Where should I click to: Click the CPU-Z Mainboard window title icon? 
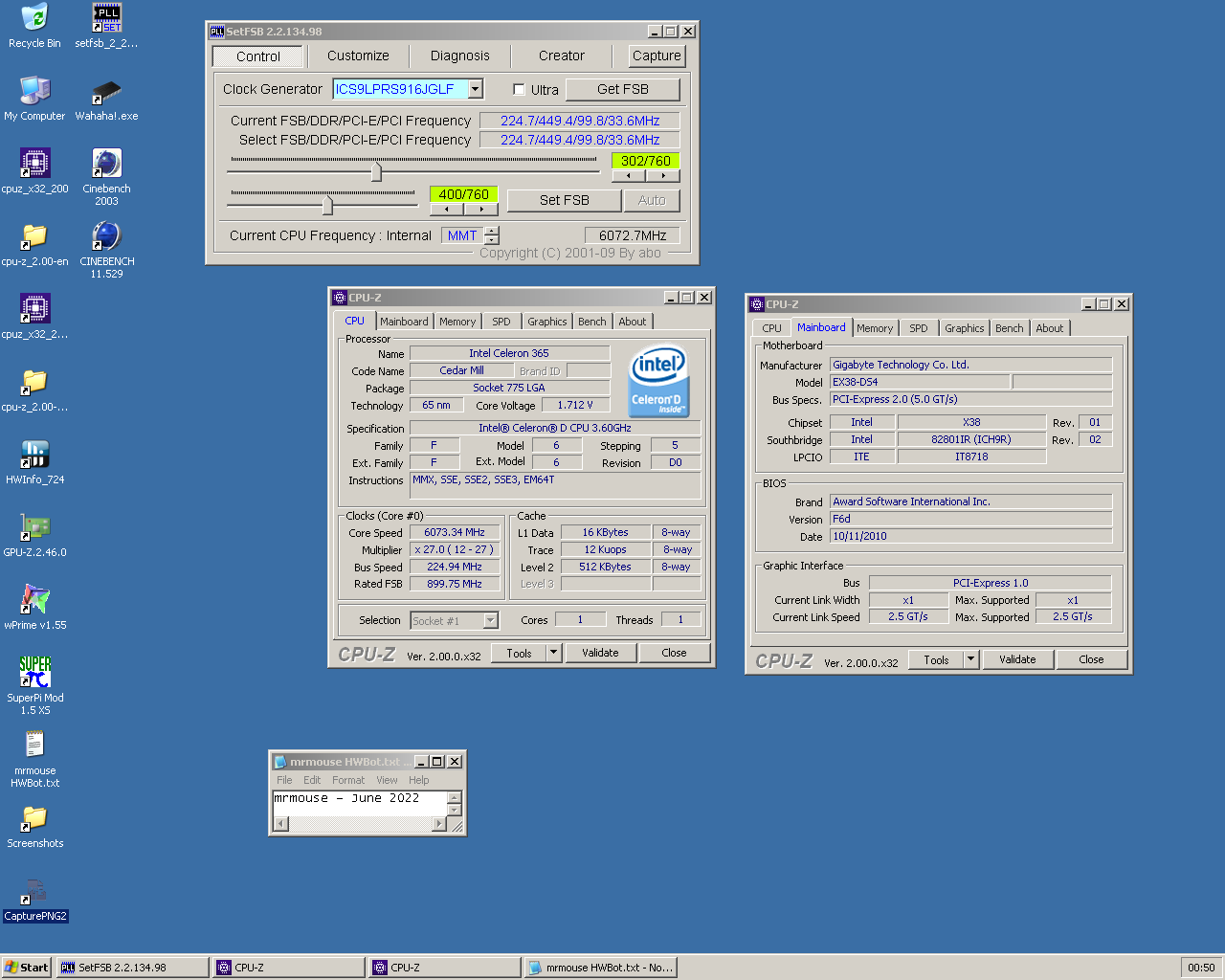tap(756, 304)
